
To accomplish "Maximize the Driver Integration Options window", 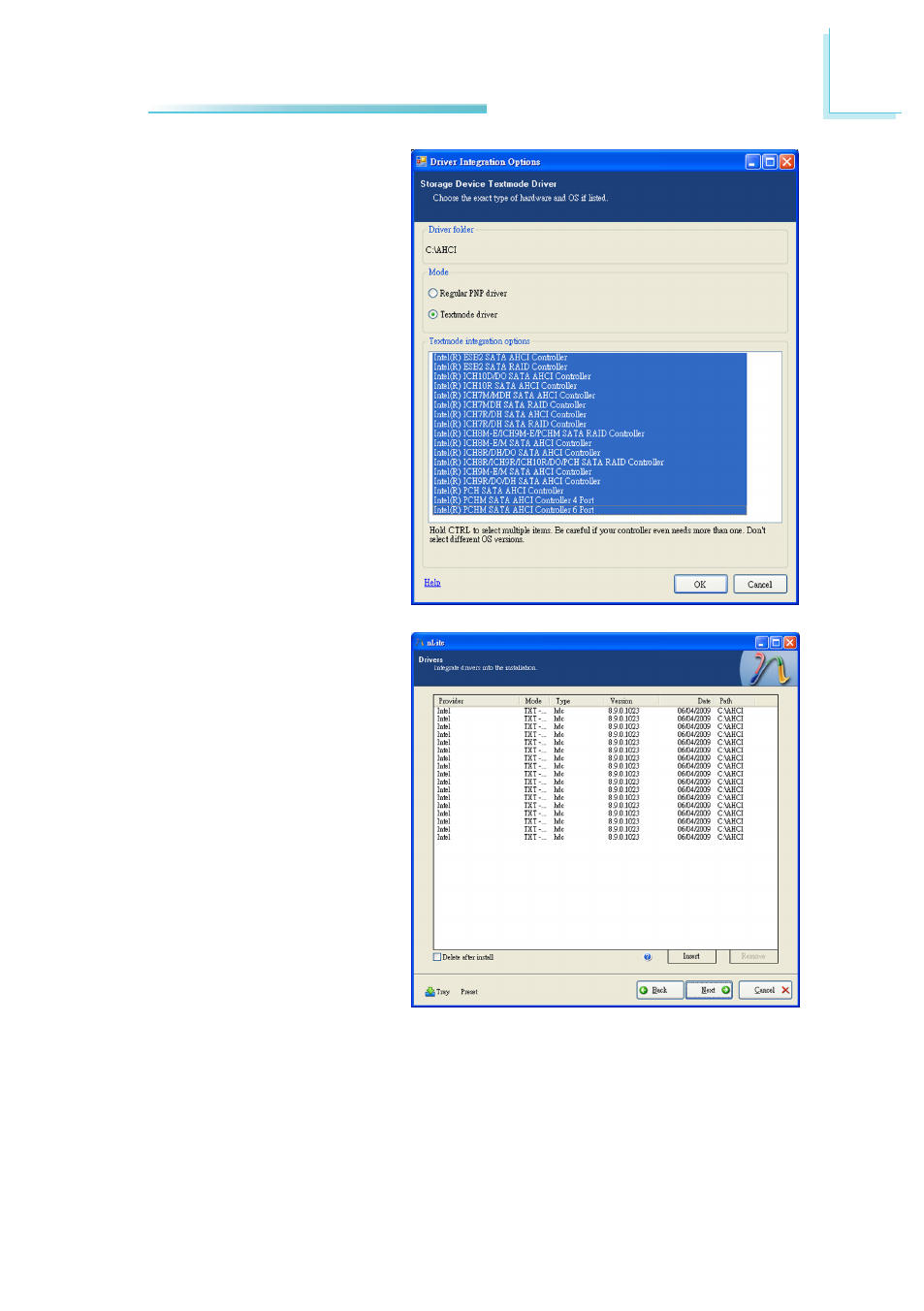I will (770, 162).
